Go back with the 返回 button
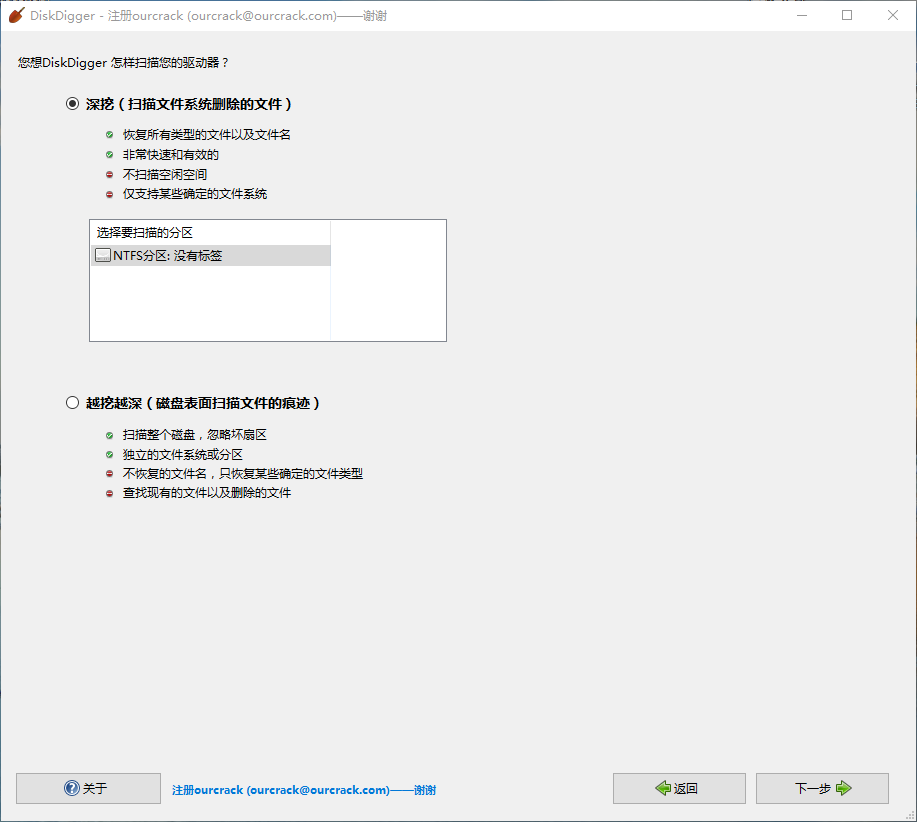Viewport: 917px width, 822px height. (x=679, y=789)
